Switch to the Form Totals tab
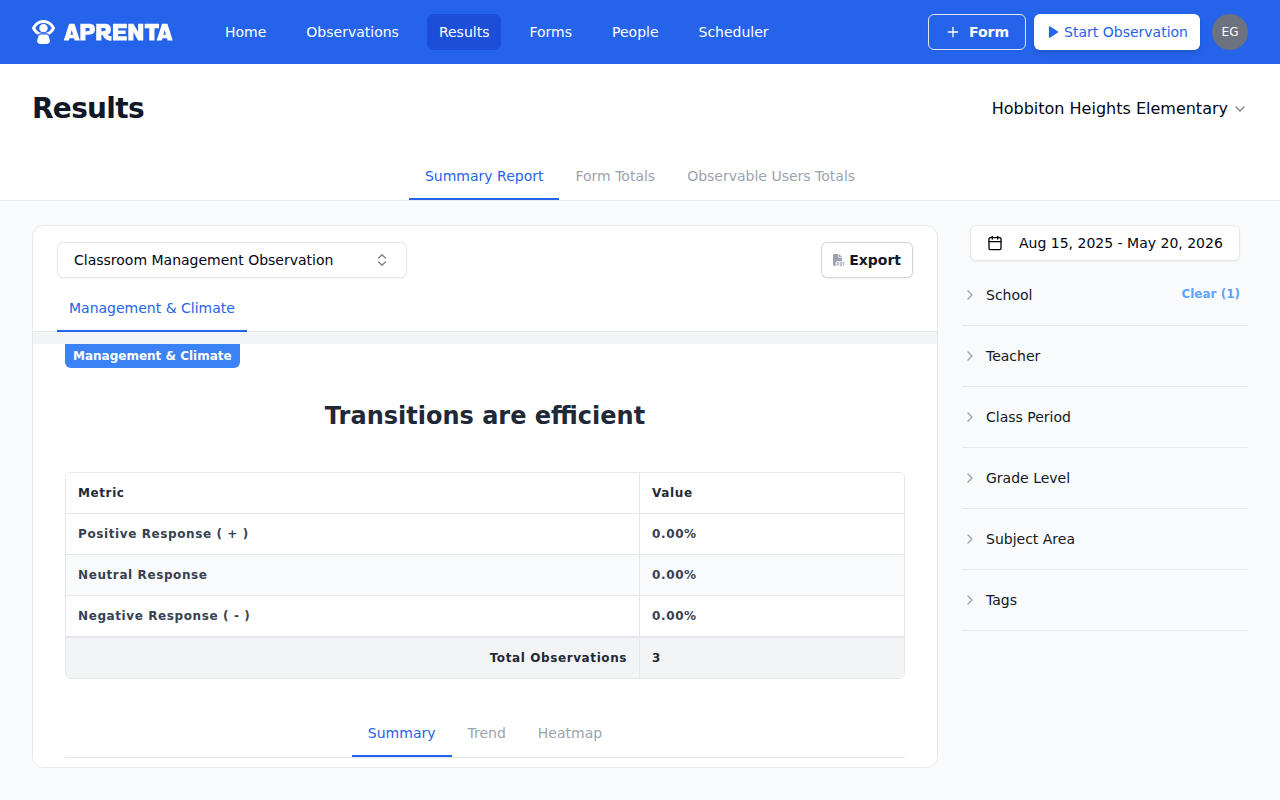Image resolution: width=1280 pixels, height=800 pixels. click(615, 176)
